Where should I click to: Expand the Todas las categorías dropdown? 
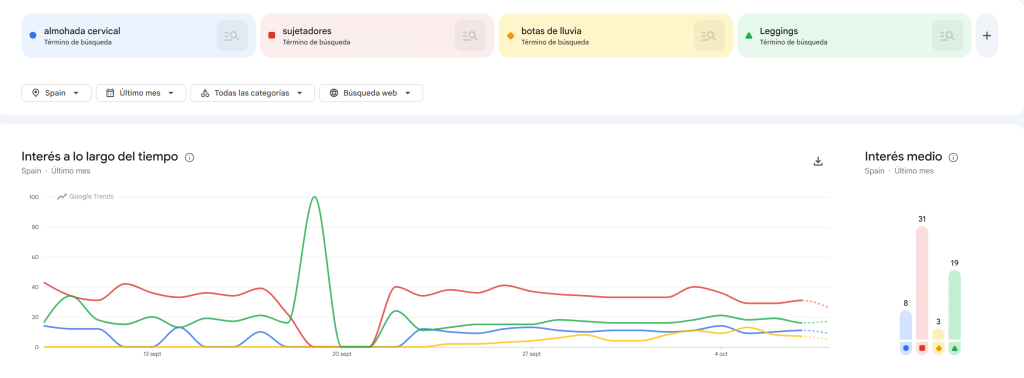coord(253,93)
